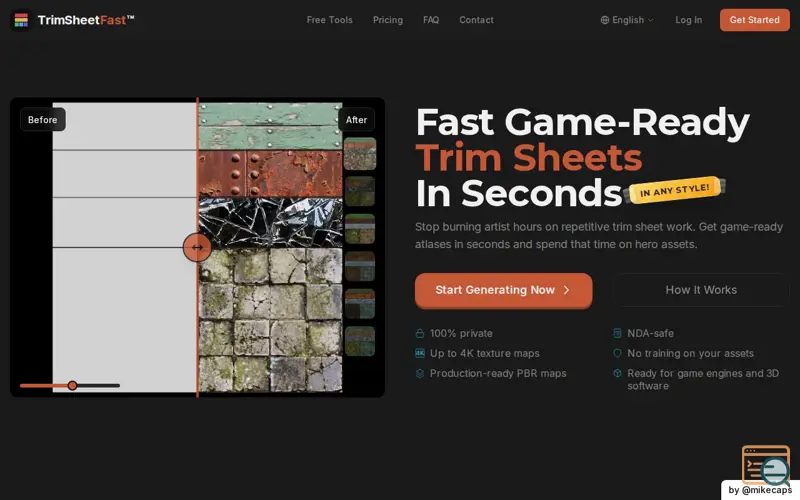This screenshot has height=500, width=800.
Task: Click the How It Works button
Action: [x=701, y=290]
